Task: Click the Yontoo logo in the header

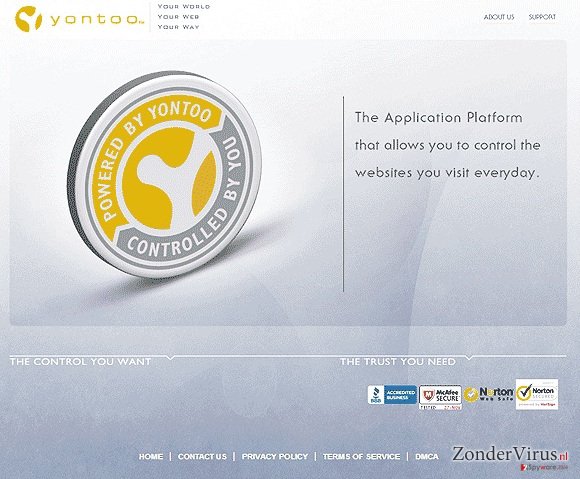Action: click(80, 18)
